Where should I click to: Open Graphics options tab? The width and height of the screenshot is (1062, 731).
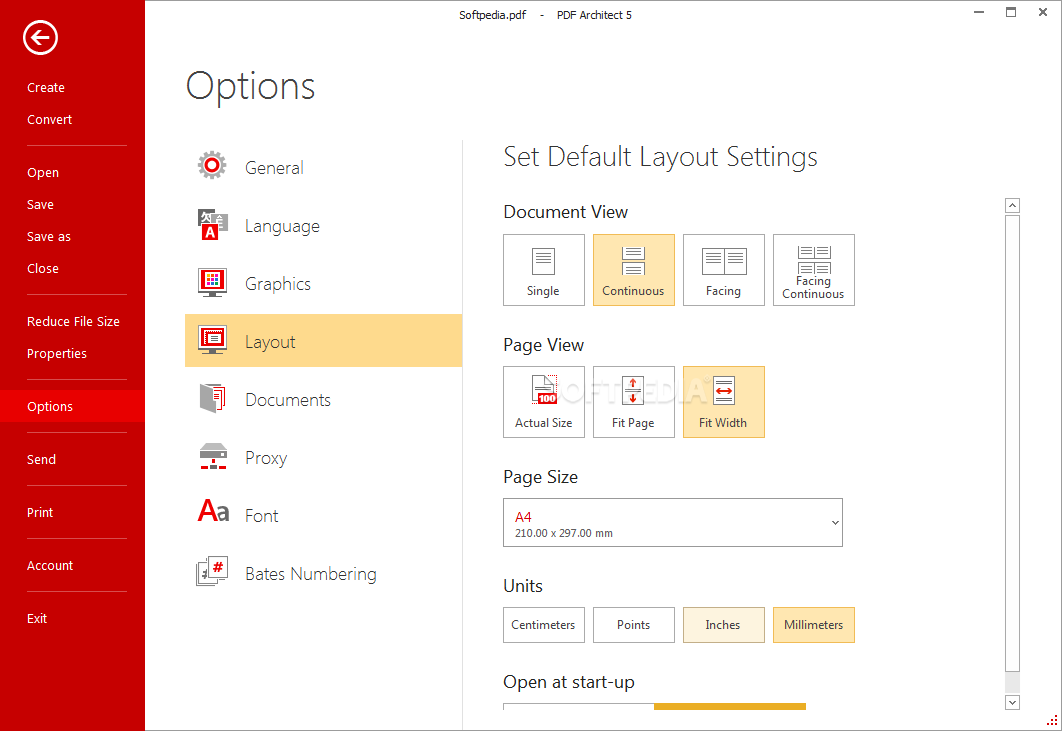click(323, 283)
